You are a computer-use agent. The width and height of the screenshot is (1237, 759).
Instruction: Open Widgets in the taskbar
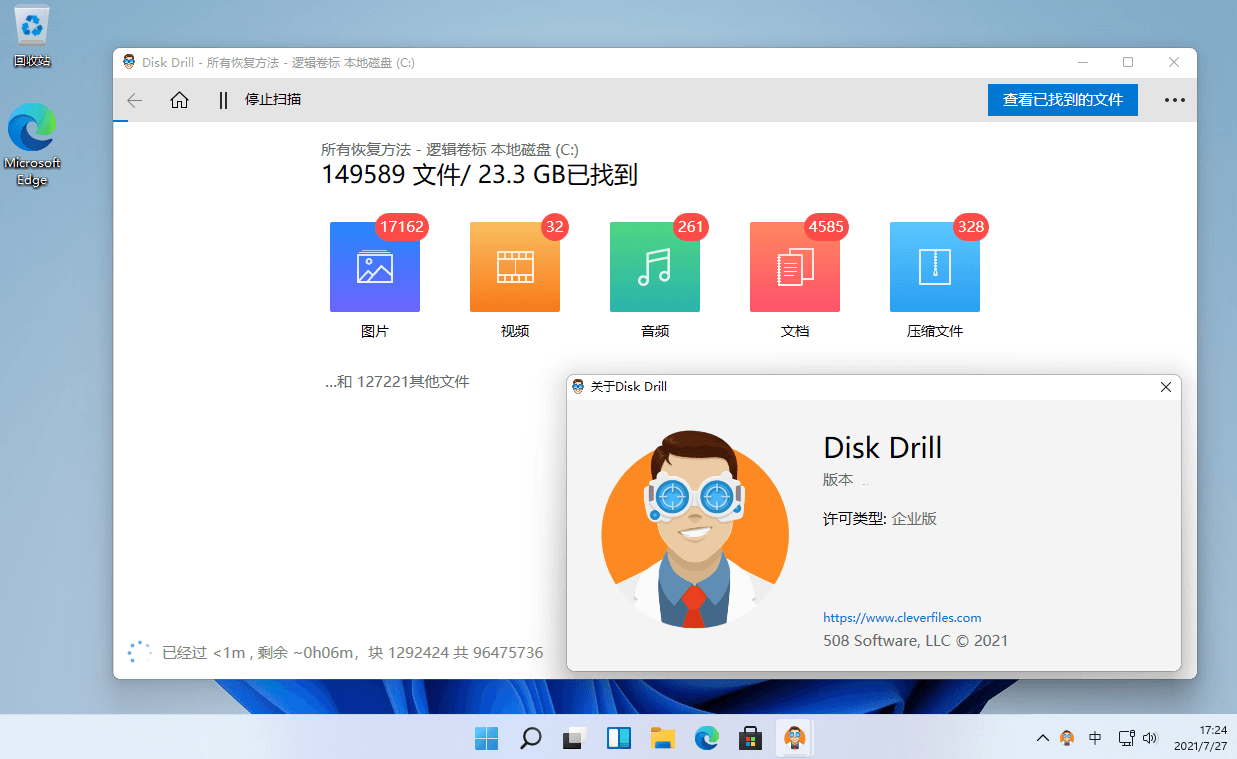pyautogui.click(x=619, y=738)
